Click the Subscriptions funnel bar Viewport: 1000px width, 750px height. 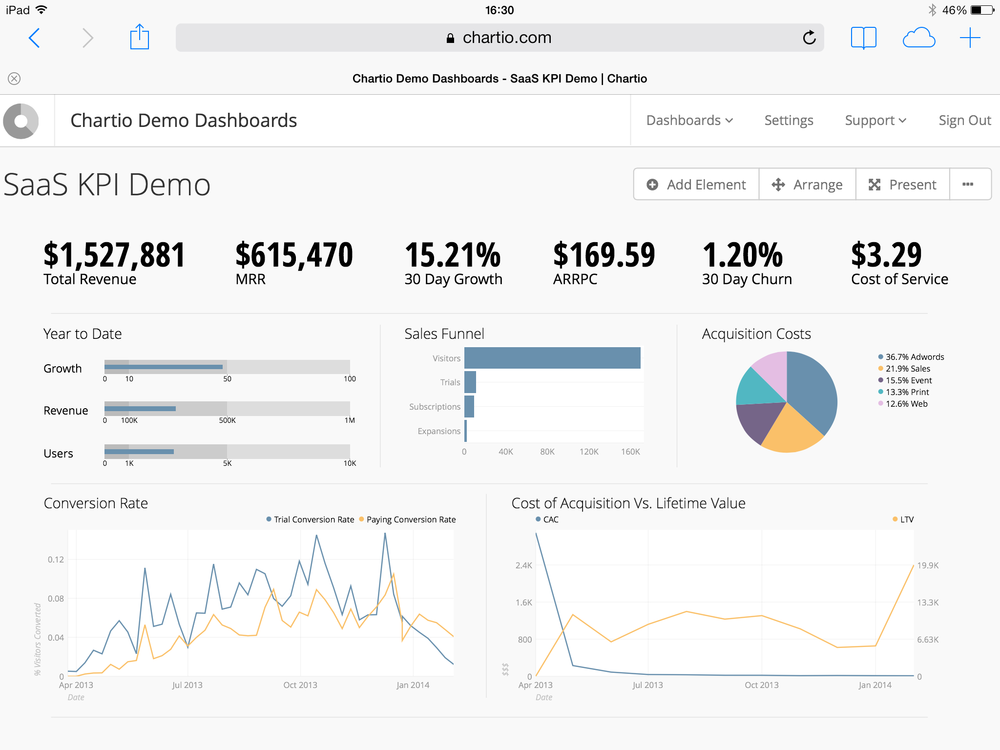point(469,406)
